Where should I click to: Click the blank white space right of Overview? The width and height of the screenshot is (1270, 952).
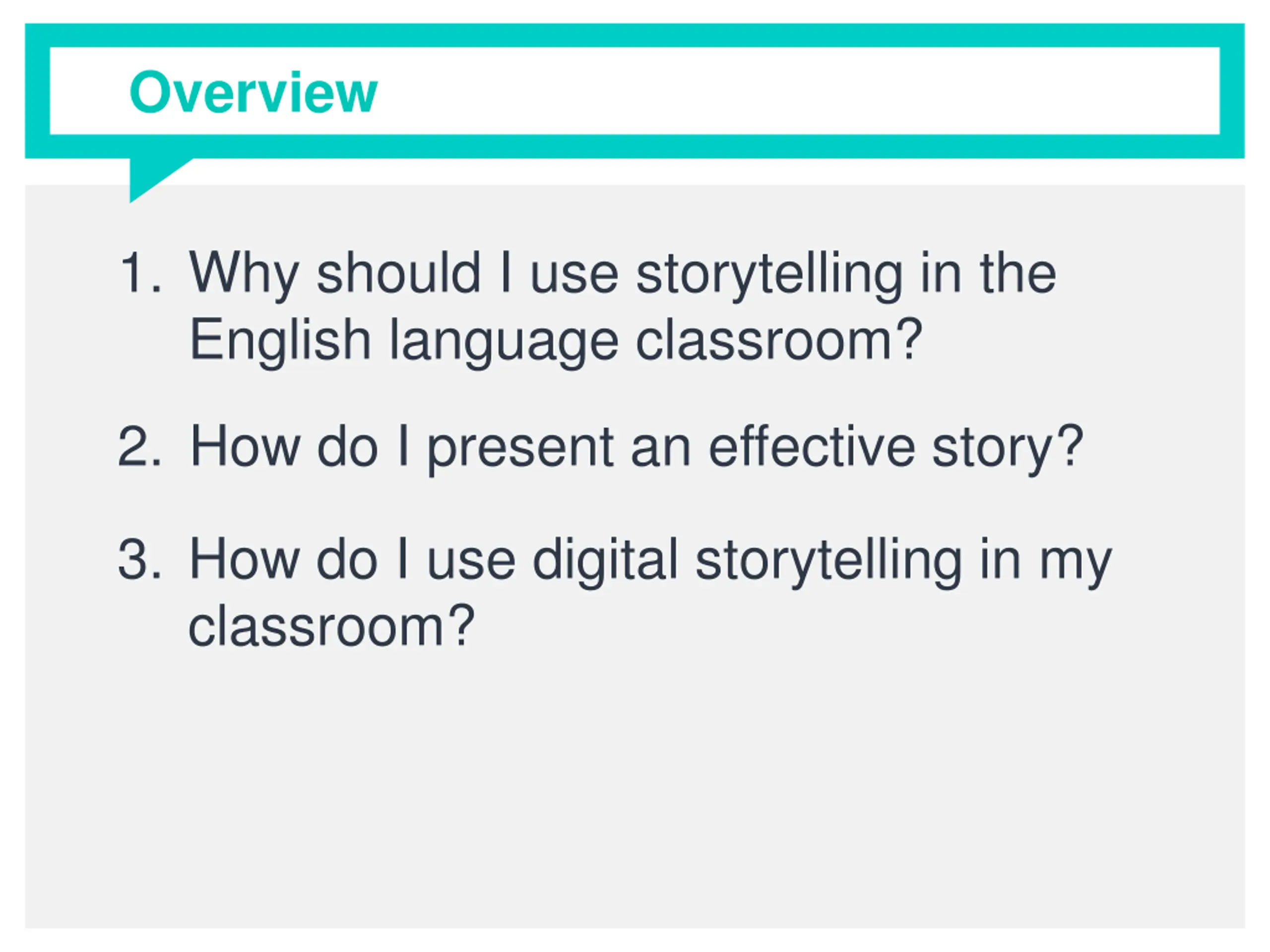[798, 91]
